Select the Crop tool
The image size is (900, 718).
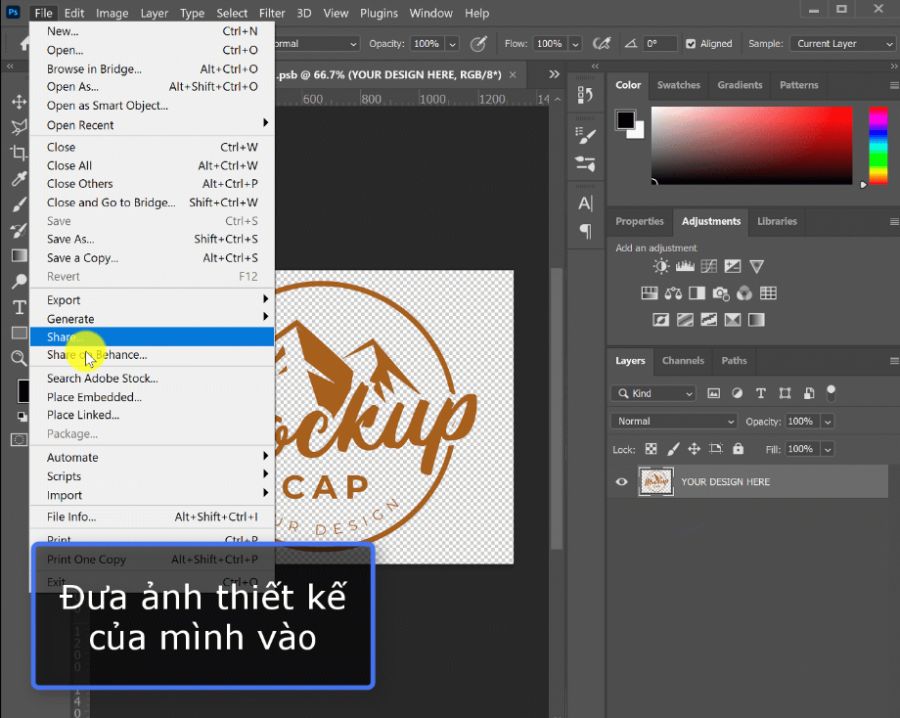19,153
